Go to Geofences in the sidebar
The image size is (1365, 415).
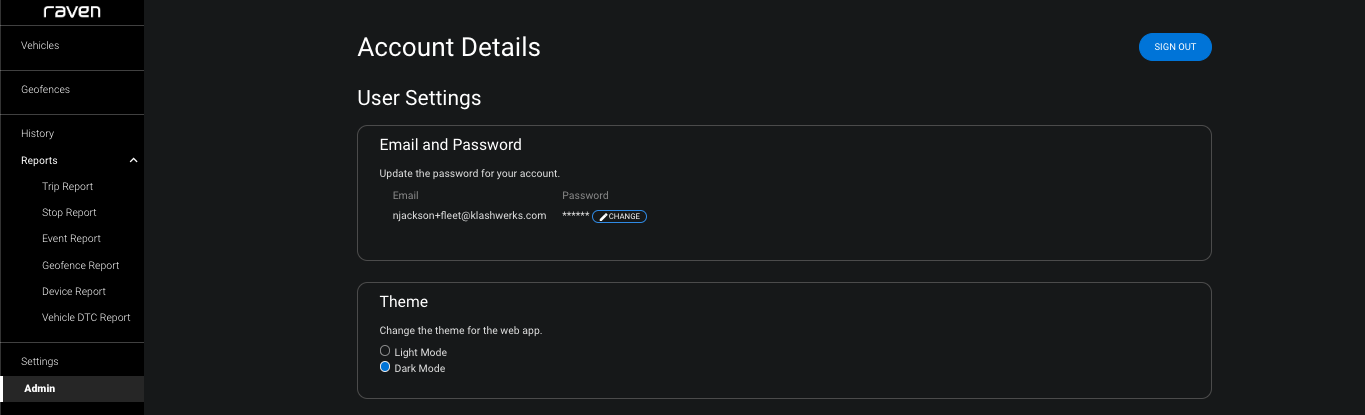[x=45, y=89]
